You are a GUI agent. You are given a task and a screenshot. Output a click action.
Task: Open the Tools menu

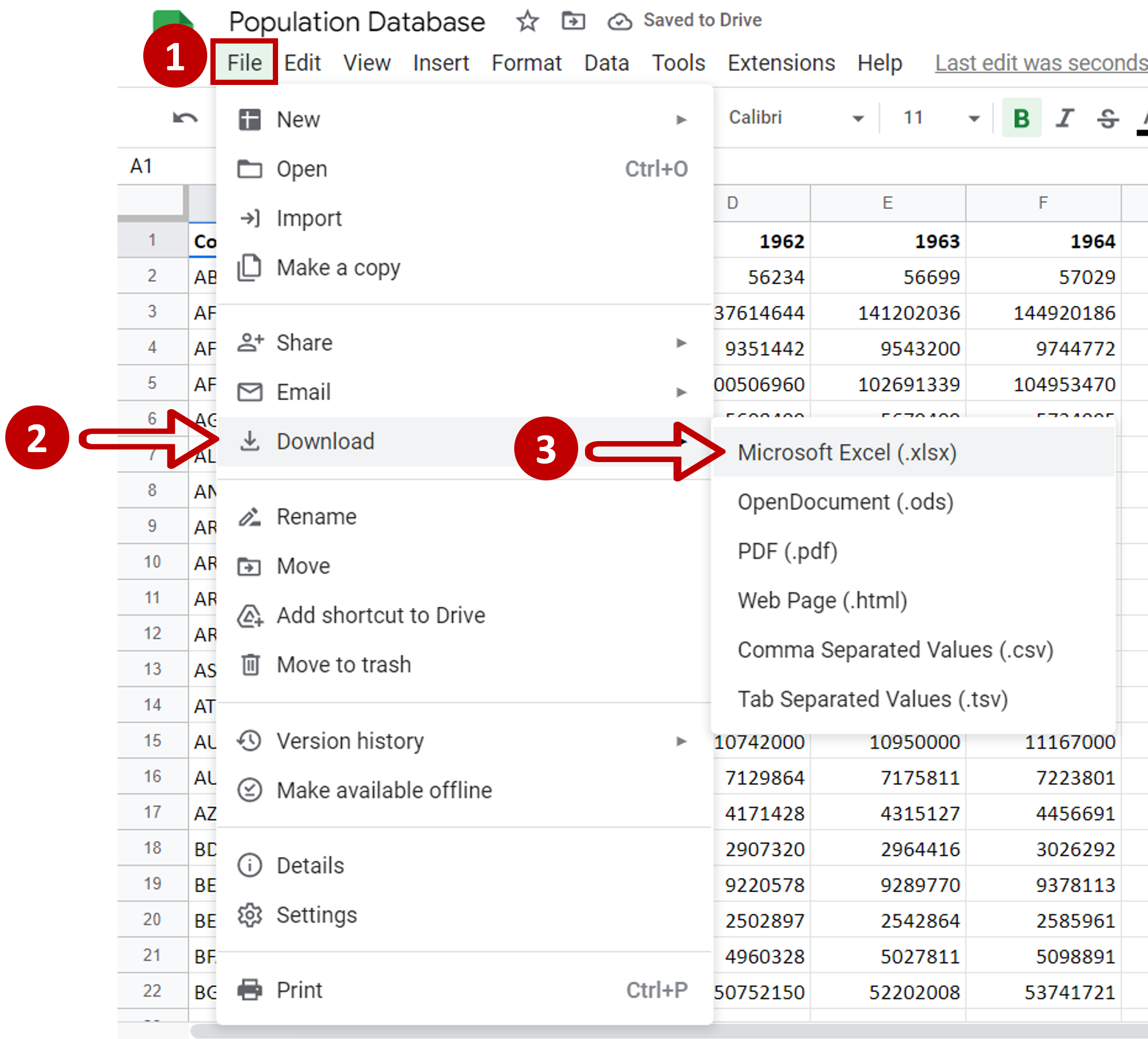pos(678,62)
